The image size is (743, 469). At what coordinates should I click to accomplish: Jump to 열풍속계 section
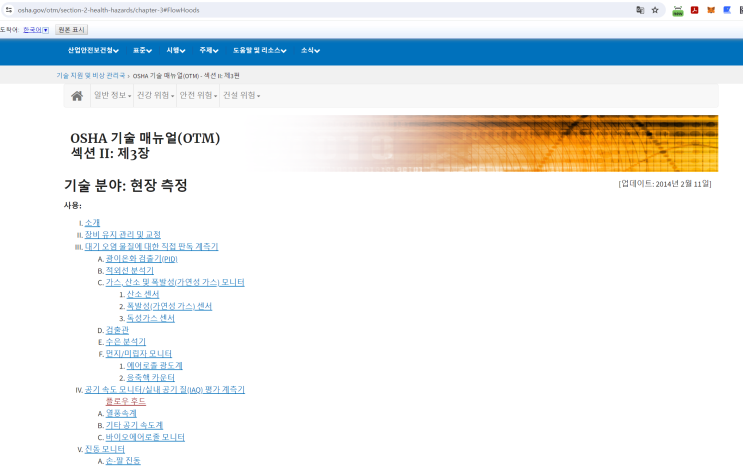click(121, 414)
